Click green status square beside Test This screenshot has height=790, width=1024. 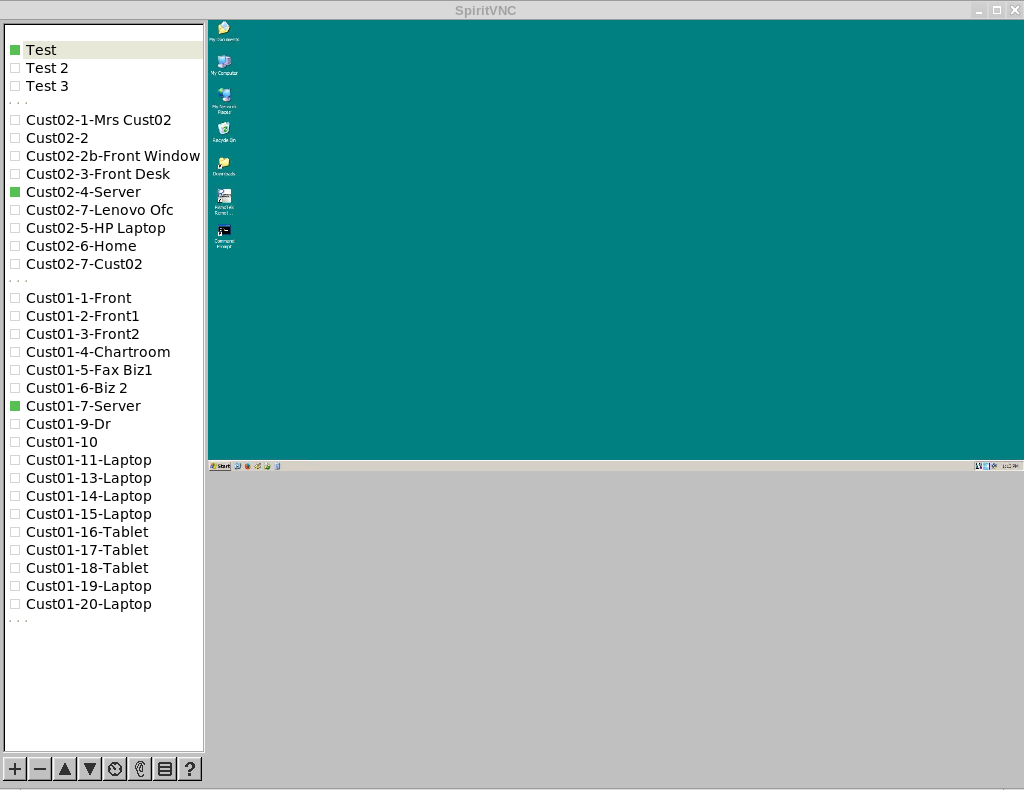[x=15, y=50]
